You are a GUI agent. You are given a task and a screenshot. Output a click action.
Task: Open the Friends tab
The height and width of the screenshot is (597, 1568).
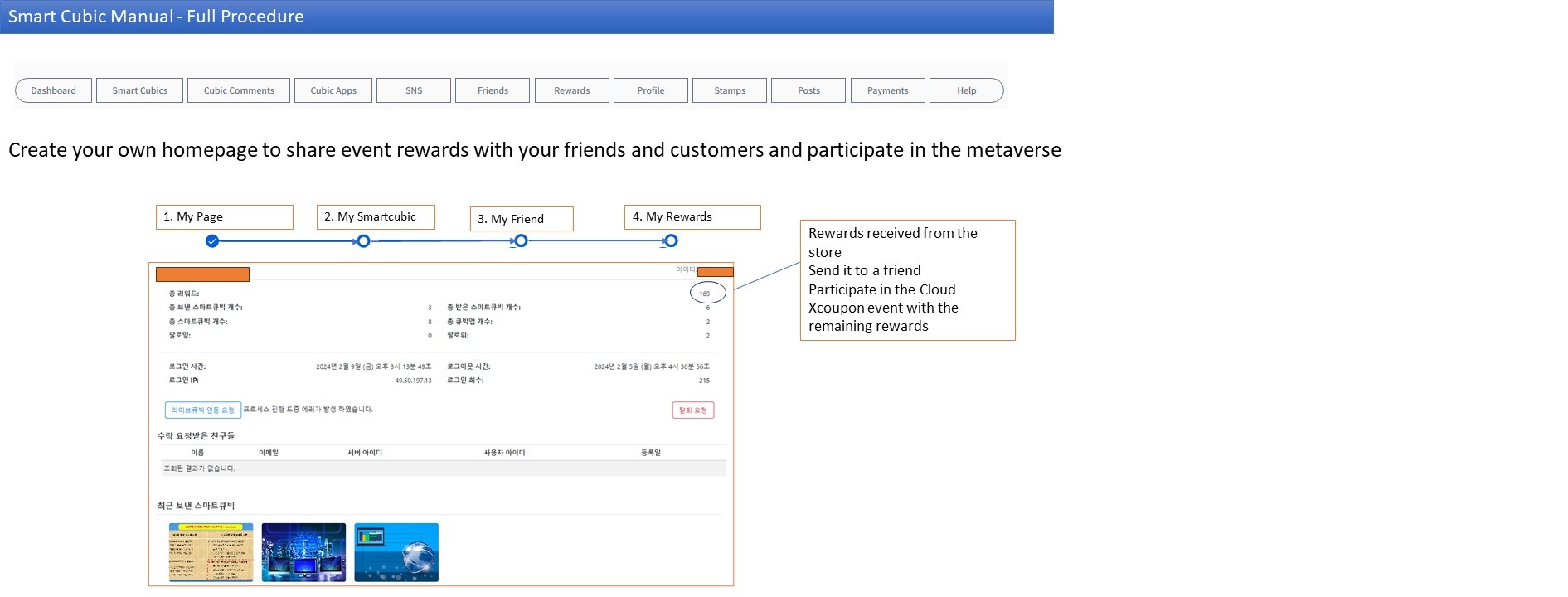[493, 90]
